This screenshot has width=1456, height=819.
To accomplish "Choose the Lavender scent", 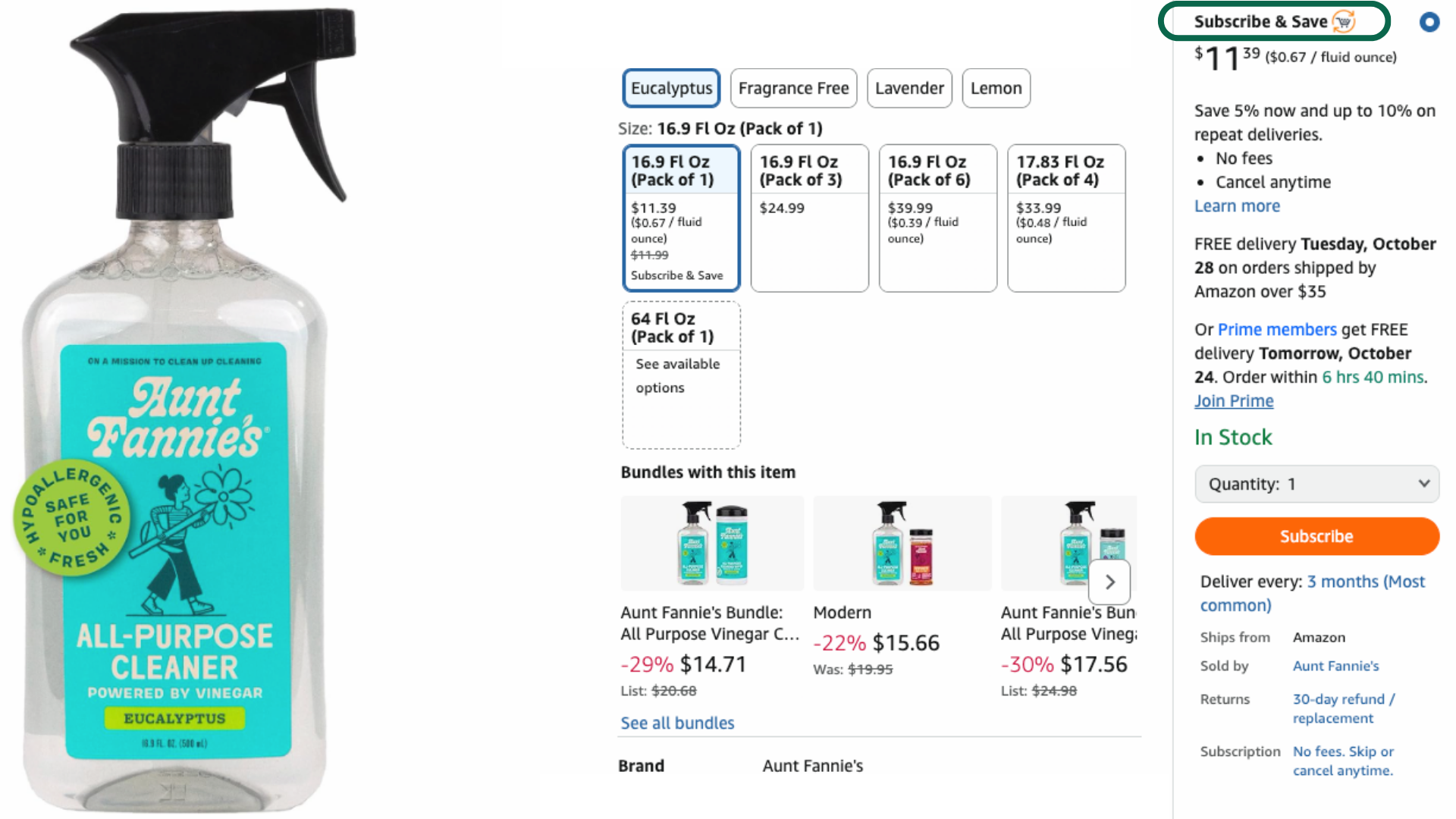I will (909, 88).
